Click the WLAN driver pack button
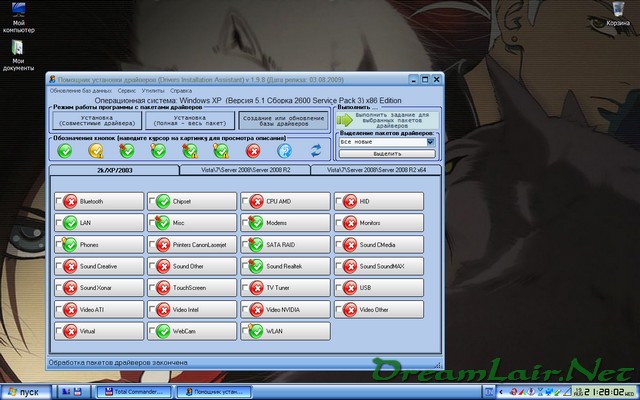This screenshot has height=400, width=640. [x=283, y=331]
